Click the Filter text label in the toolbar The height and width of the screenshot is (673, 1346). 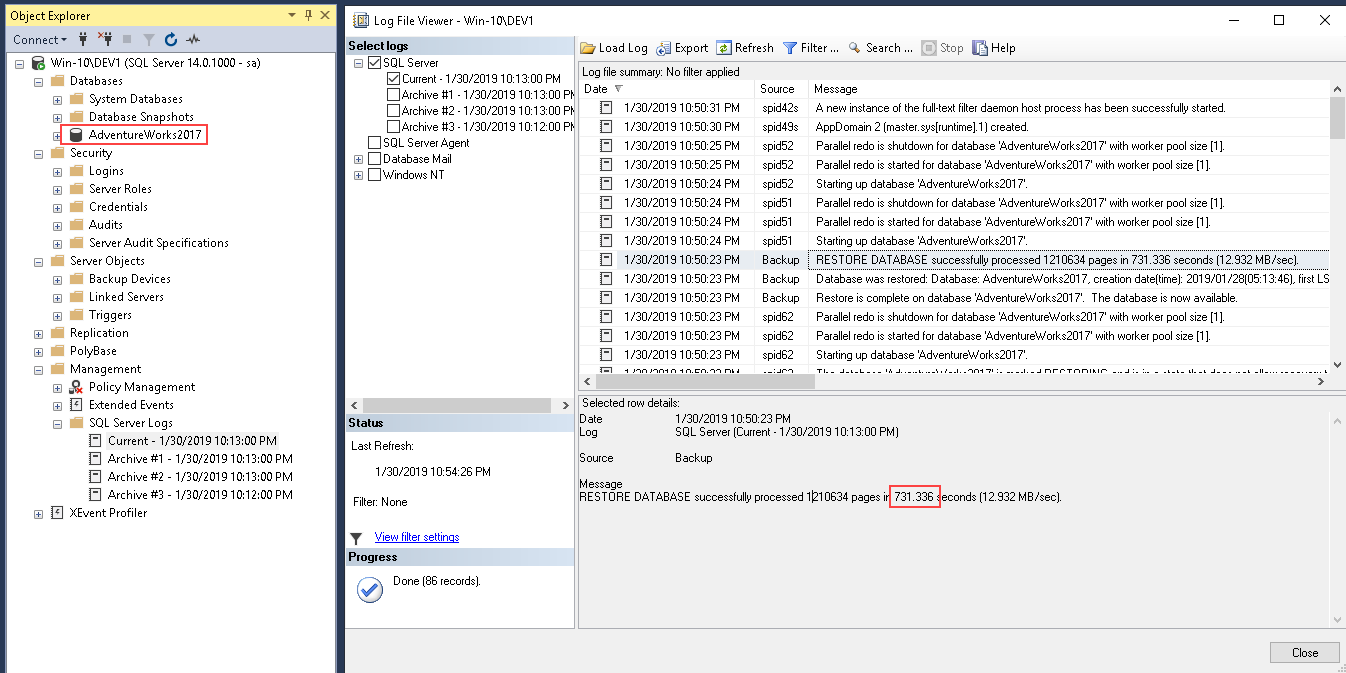pos(820,48)
